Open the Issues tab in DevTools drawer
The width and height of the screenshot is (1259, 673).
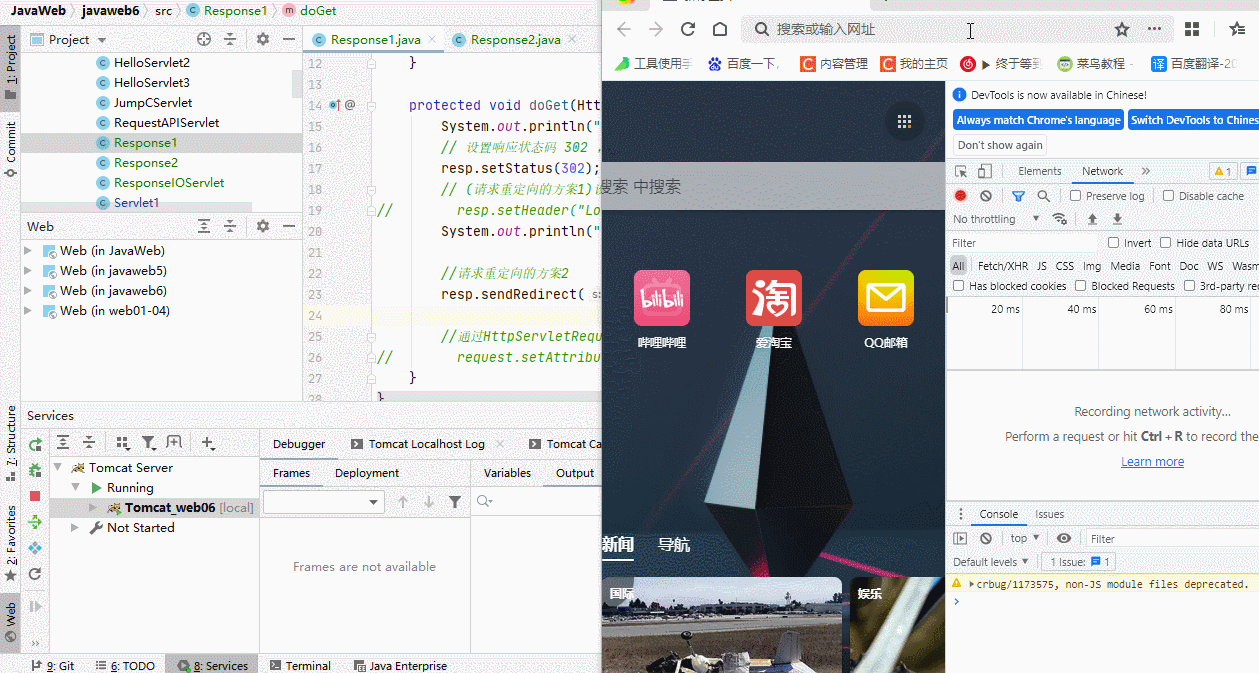coord(1050,514)
